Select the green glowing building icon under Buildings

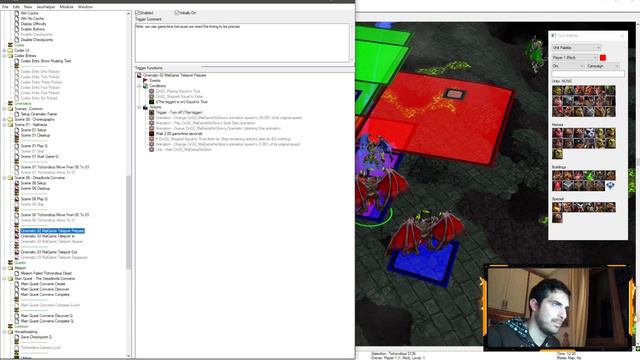pos(589,176)
